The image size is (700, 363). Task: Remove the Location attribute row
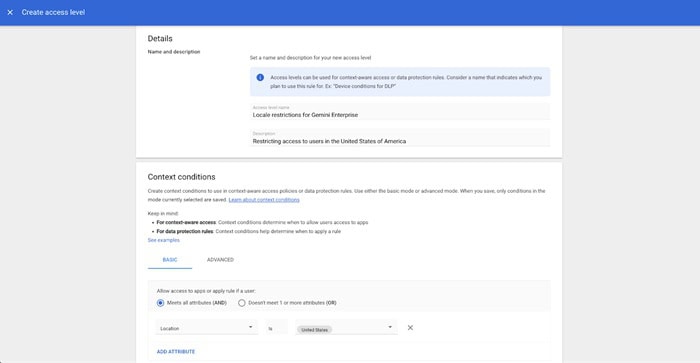coord(410,328)
